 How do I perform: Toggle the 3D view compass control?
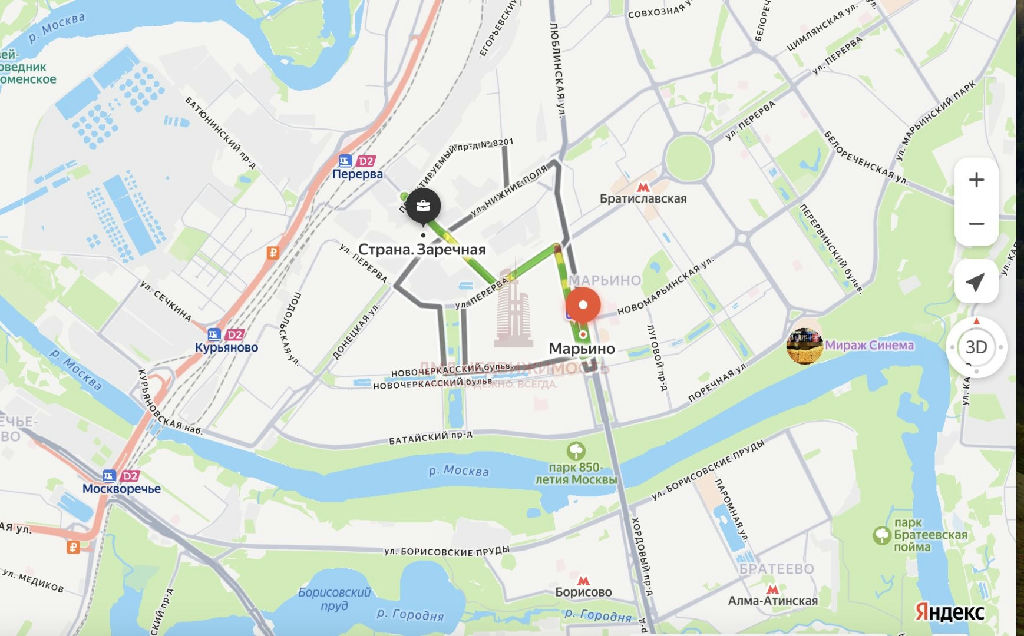(x=976, y=347)
